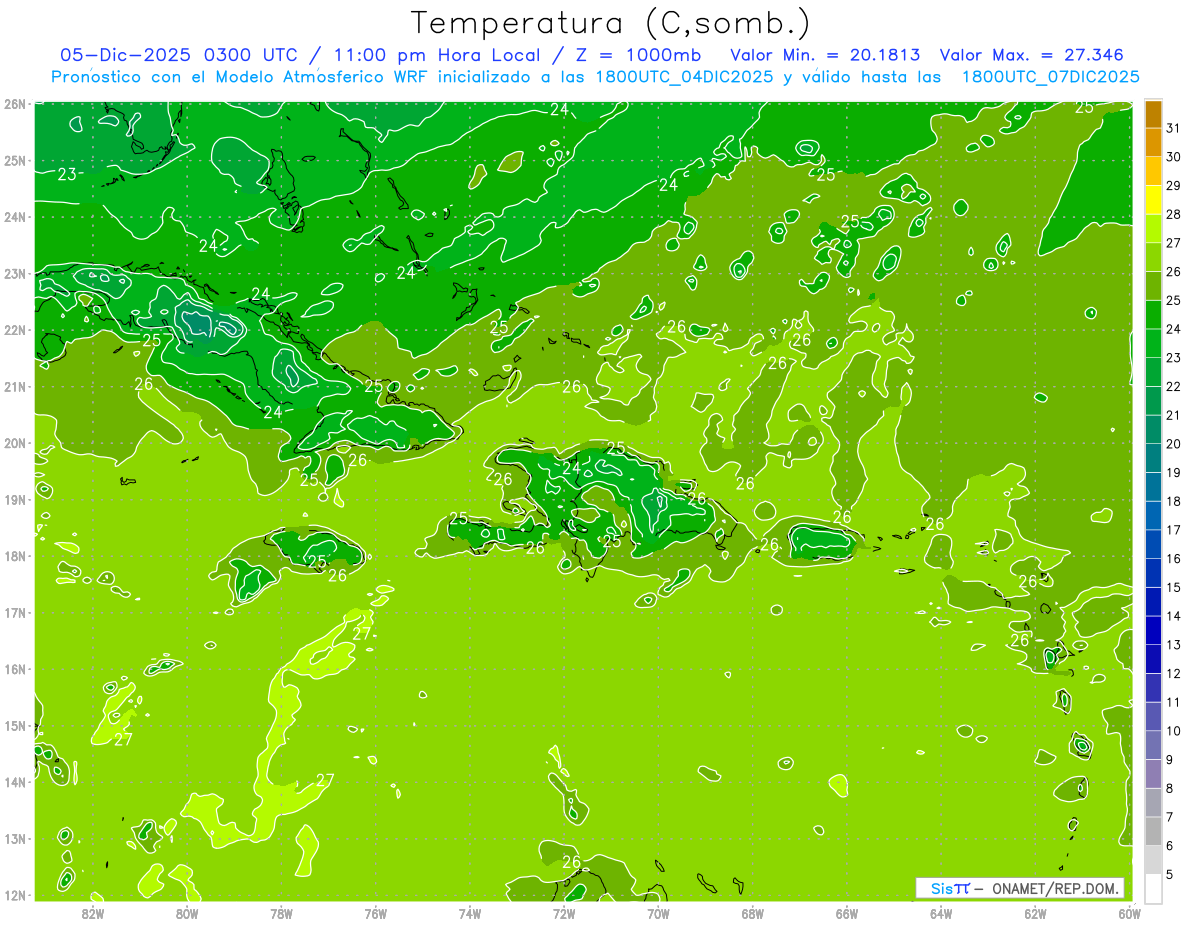Click the dark orange swatch above legend 31
Screen dimensions: 1200x927
[x=1154, y=114]
